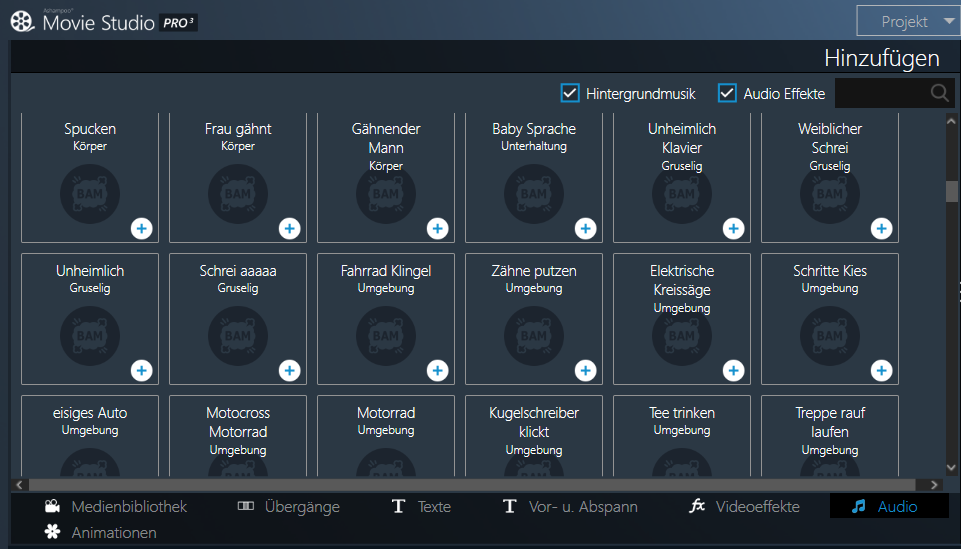Click the horizontal scrollbar thumb
Image resolution: width=961 pixels, height=549 pixels.
pyautogui.click(x=472, y=485)
